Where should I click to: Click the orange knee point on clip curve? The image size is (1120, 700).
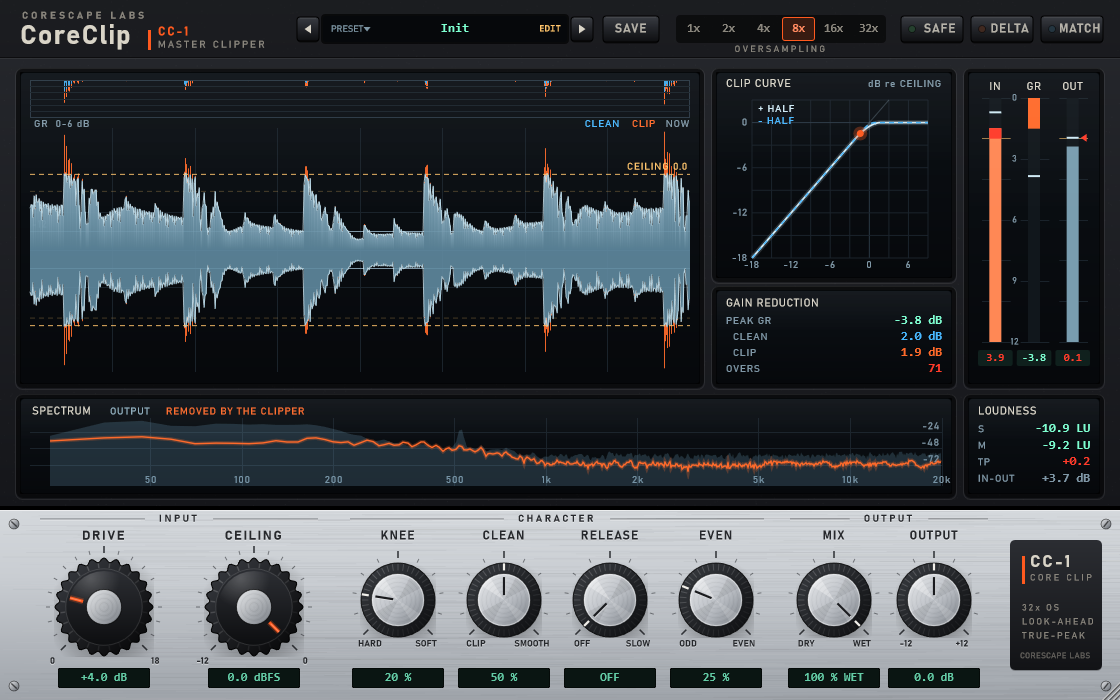pos(860,134)
